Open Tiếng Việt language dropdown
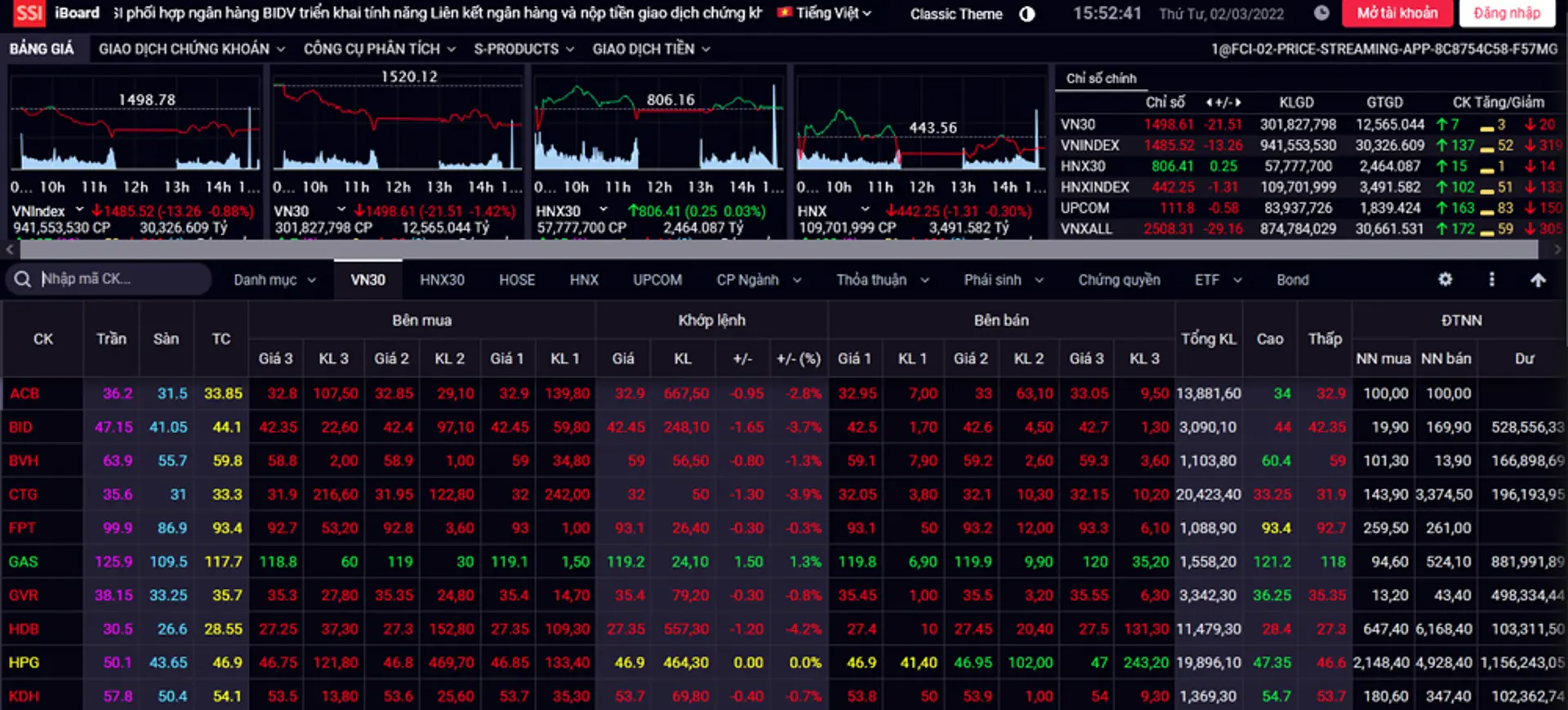The height and width of the screenshot is (710, 1568). click(834, 13)
